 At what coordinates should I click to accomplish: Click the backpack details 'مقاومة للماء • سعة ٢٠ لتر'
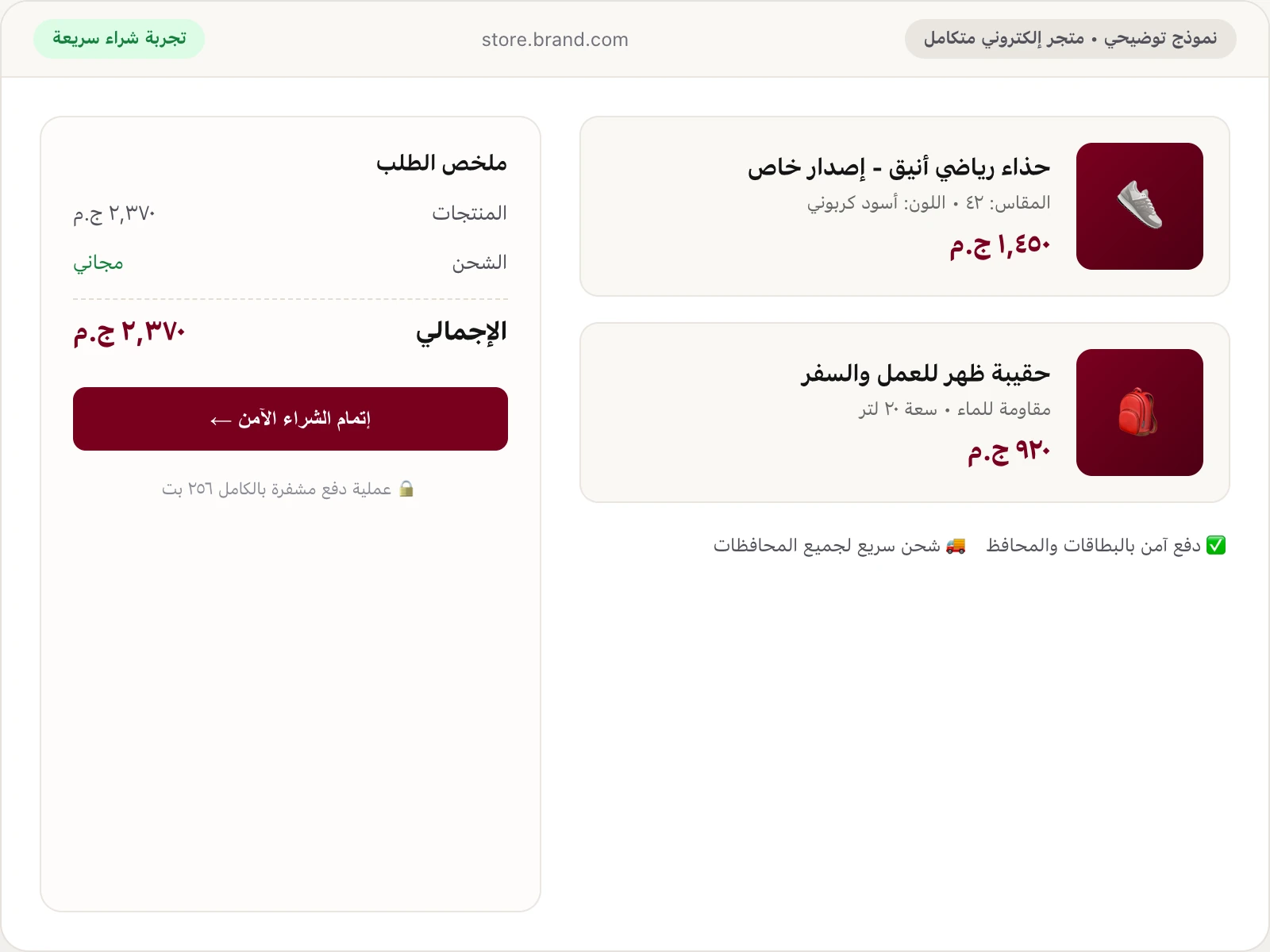point(954,409)
